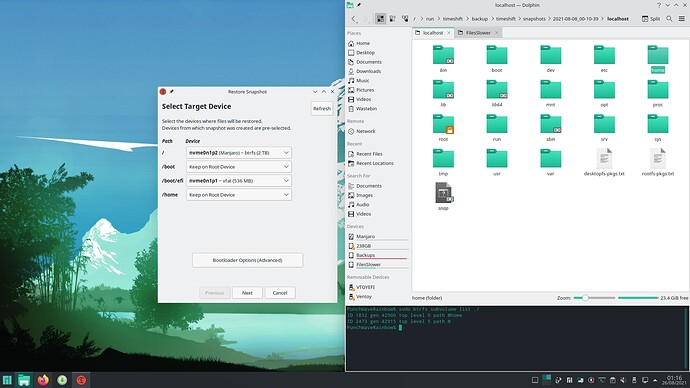Image resolution: width=690 pixels, height=388 pixels.
Task: Close the localhost tab
Action: 449,33
